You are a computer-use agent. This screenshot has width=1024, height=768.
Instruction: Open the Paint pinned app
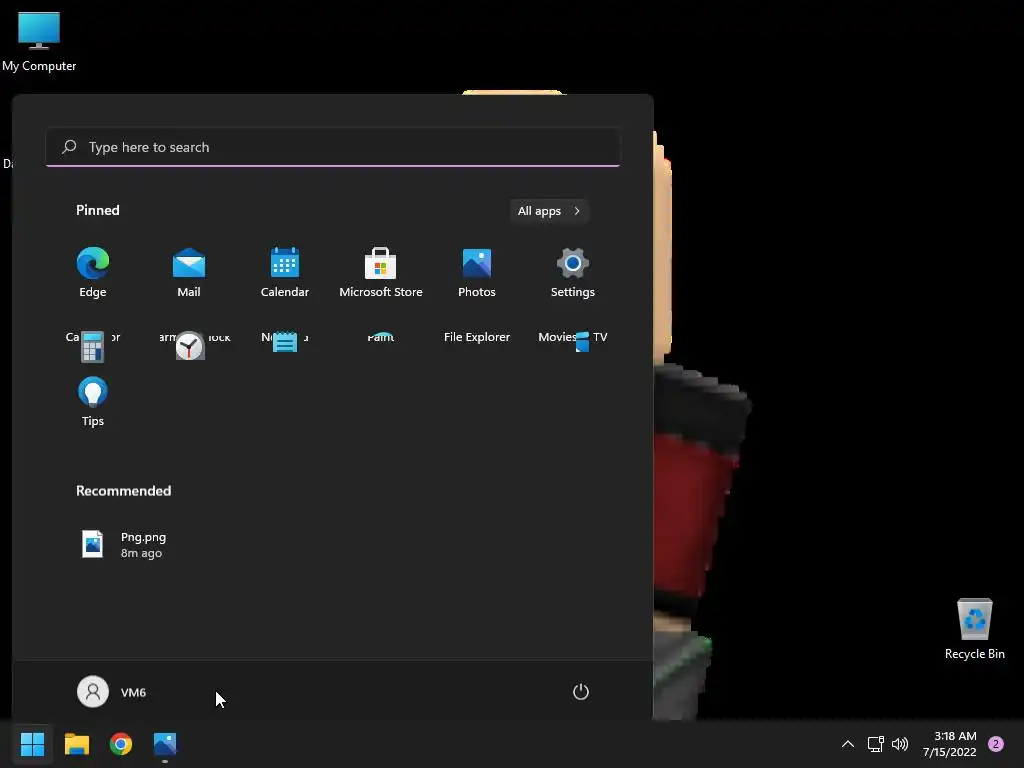(x=381, y=337)
